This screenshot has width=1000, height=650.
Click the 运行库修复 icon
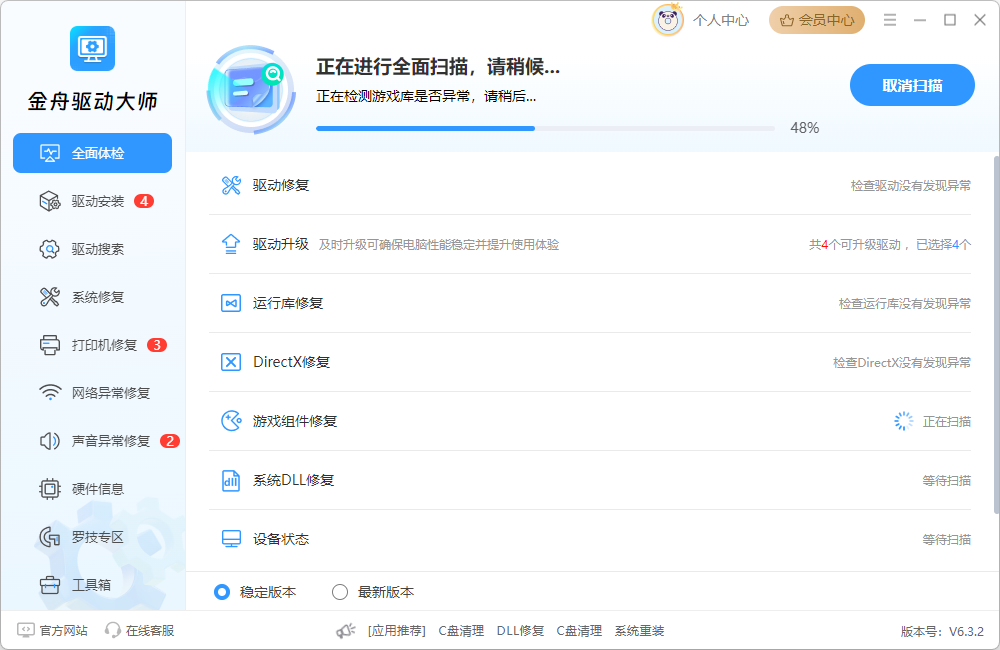[231, 304]
